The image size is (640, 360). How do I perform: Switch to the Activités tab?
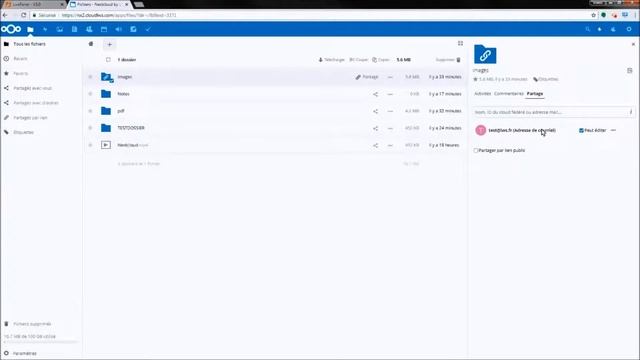[482, 93]
